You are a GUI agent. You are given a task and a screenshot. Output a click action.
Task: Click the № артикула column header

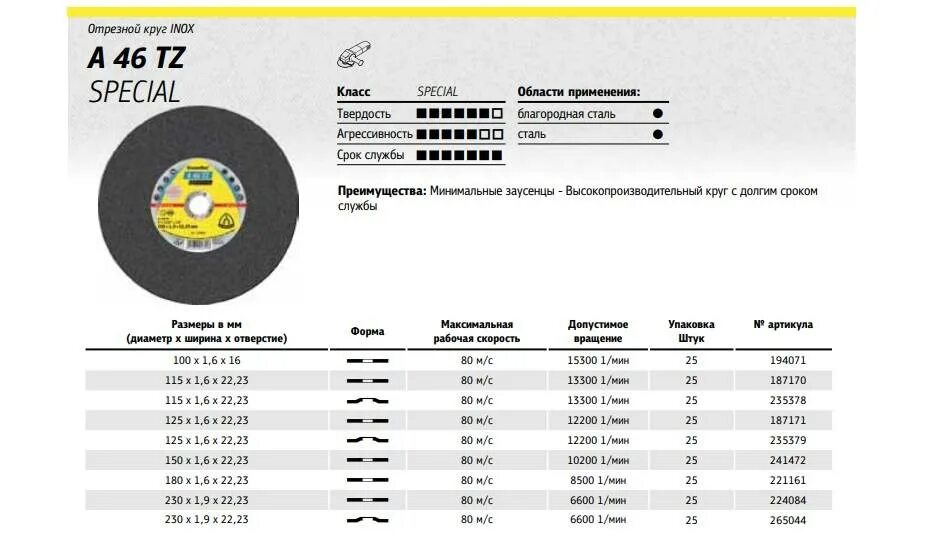(783, 324)
